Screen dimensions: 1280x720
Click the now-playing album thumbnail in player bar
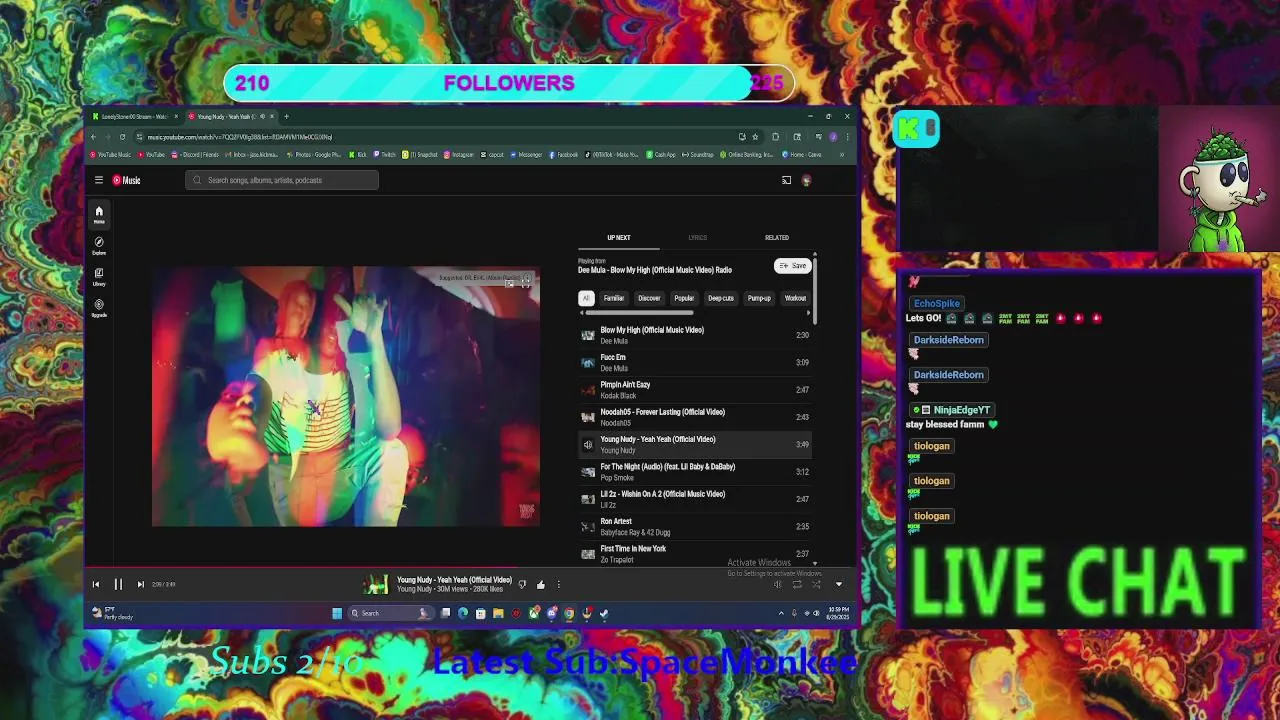376,584
